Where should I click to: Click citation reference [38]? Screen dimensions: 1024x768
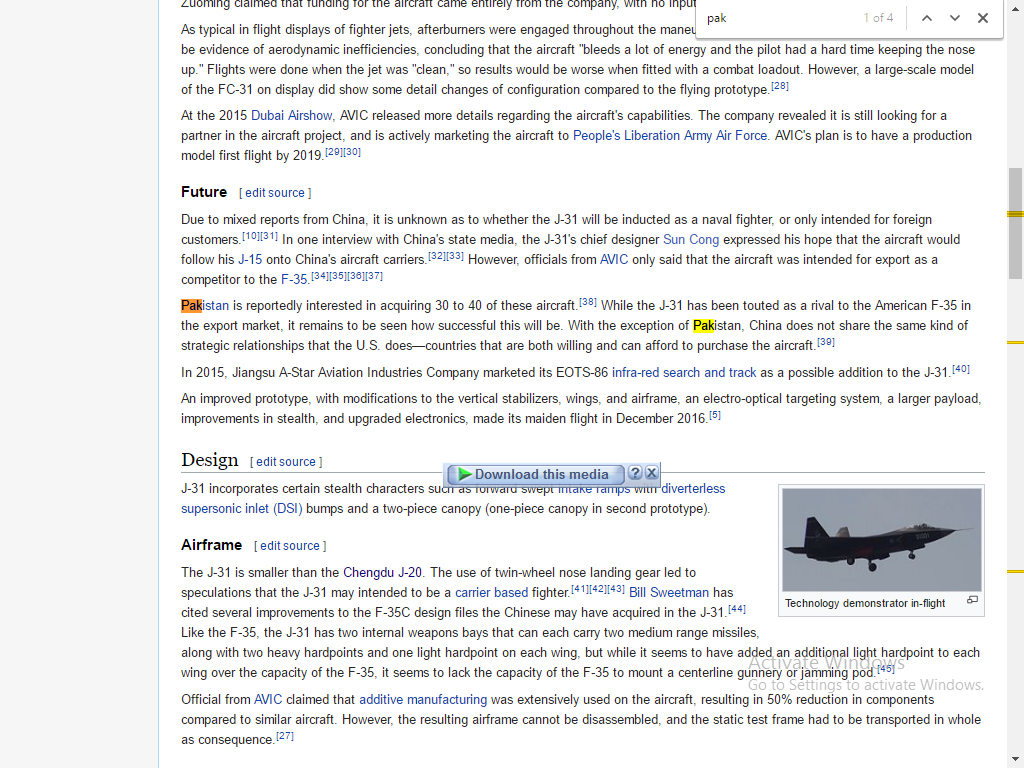coord(588,302)
